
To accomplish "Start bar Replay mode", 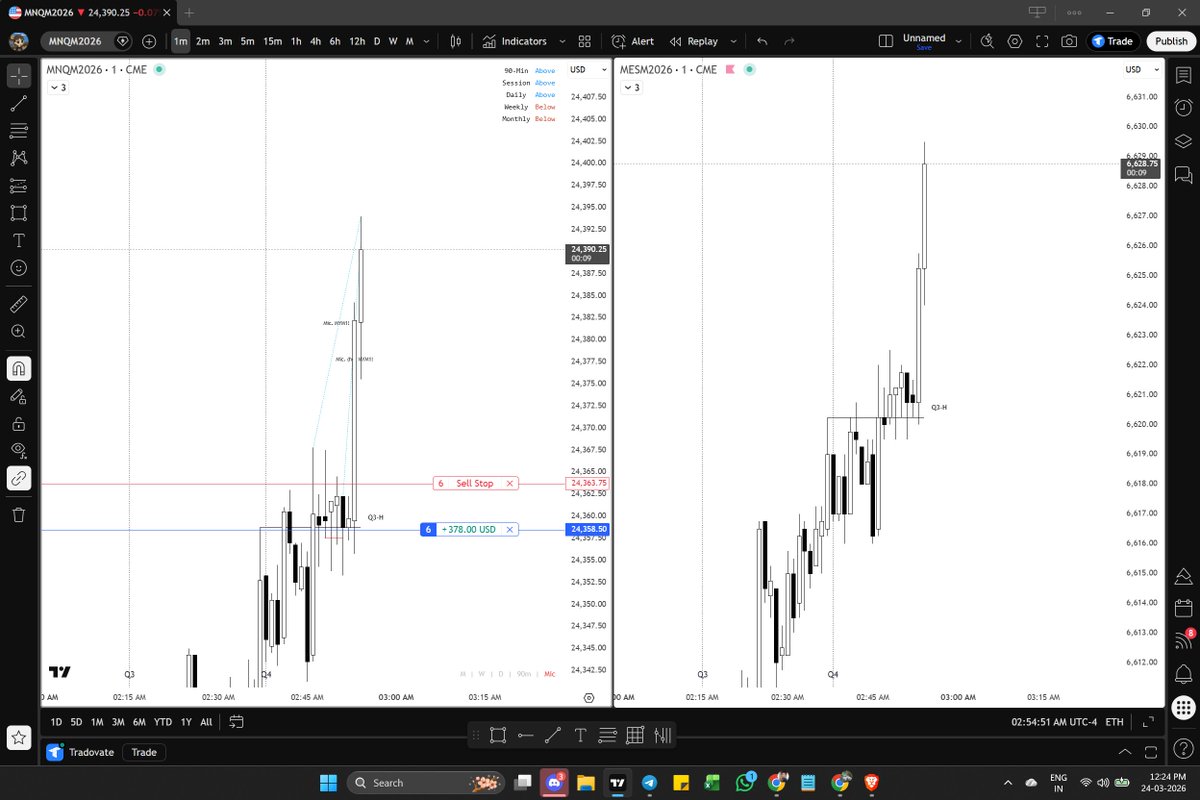I will coord(694,41).
